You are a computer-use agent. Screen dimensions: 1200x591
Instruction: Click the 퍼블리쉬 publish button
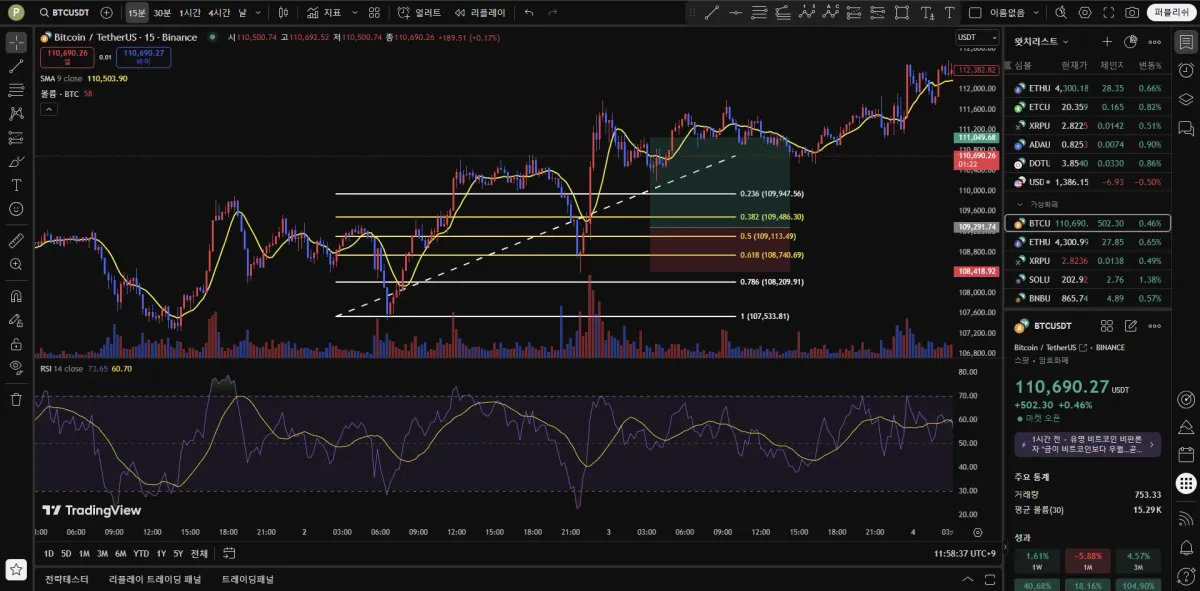[1172, 13]
